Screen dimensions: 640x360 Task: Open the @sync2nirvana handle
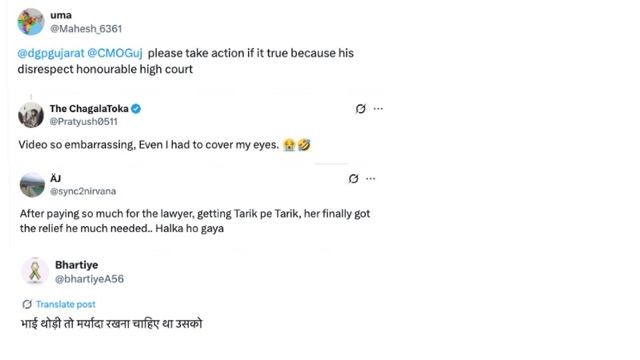83,191
